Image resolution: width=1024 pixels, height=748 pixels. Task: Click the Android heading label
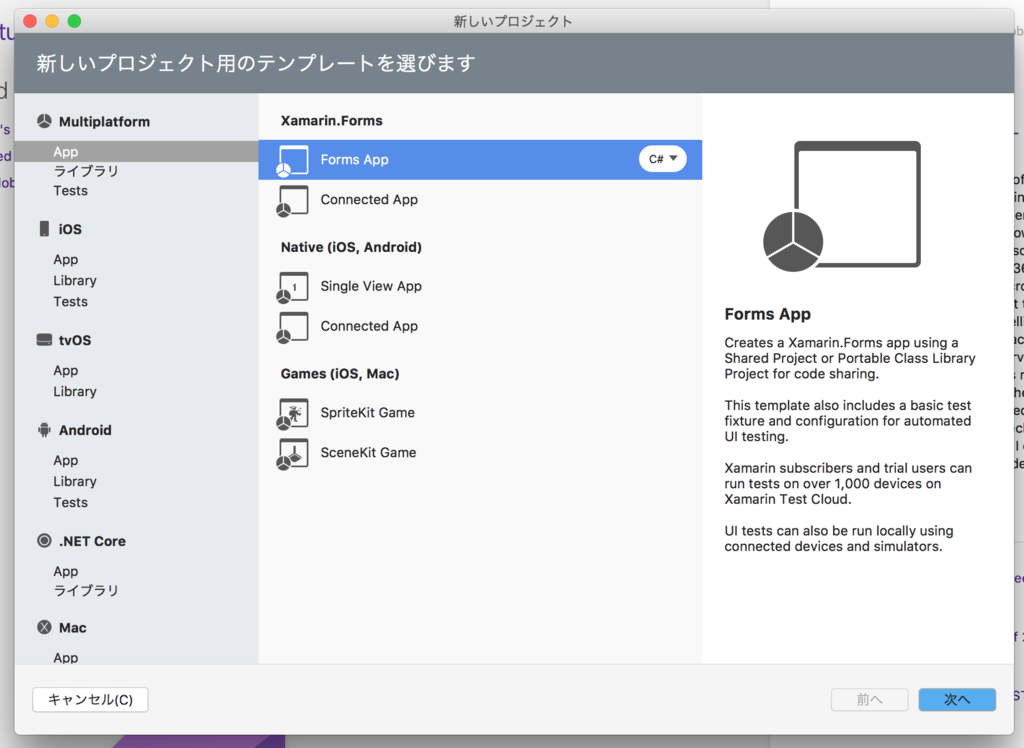(85, 431)
